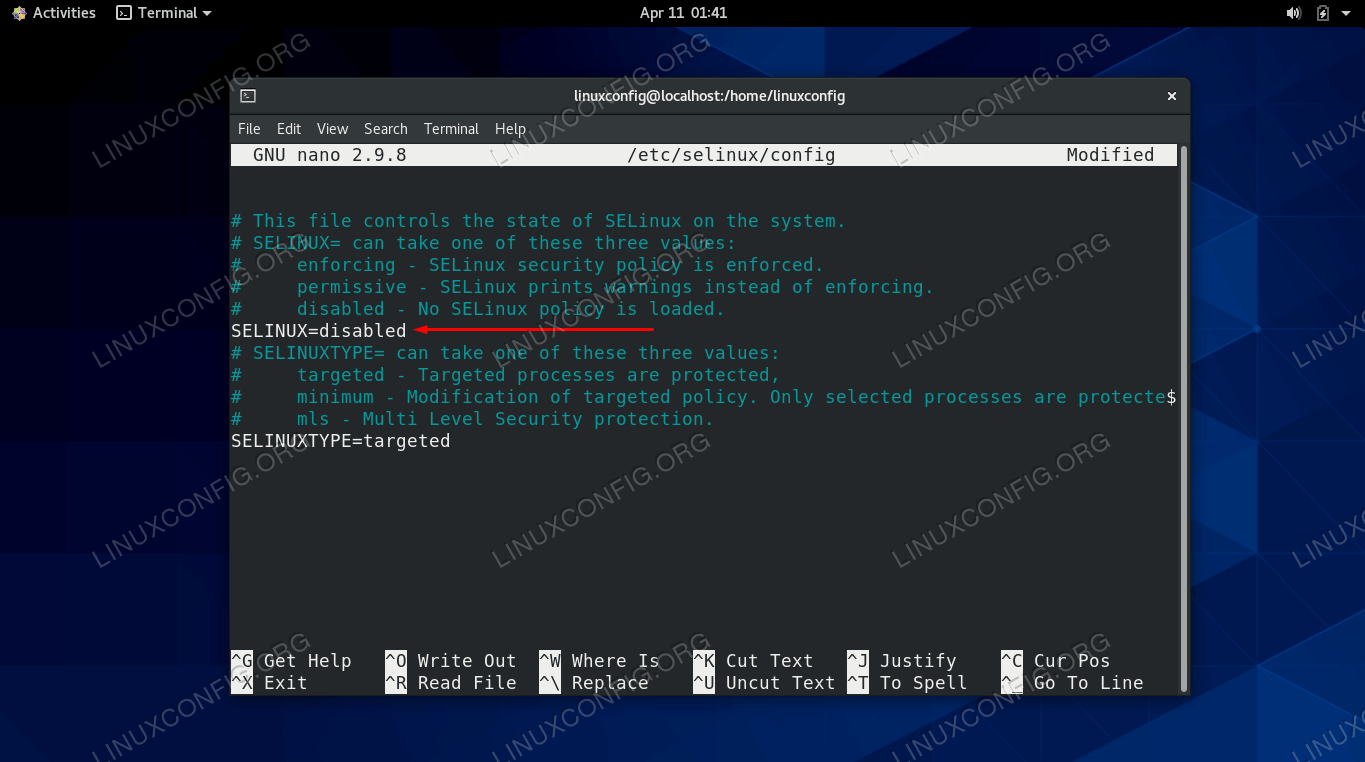Screen dimensions: 1365x762
Task: Click the '^G Get Help' shortcut
Action: (x=291, y=661)
